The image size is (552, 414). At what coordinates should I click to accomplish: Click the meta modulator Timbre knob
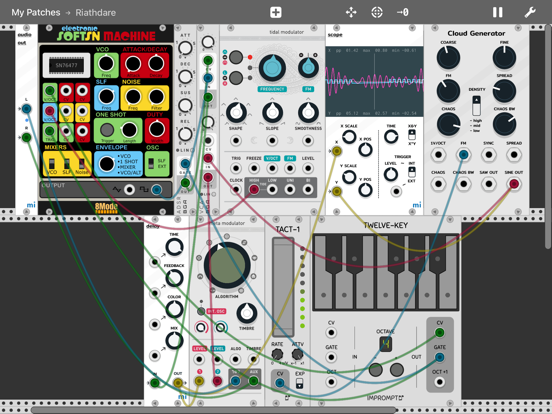click(246, 313)
